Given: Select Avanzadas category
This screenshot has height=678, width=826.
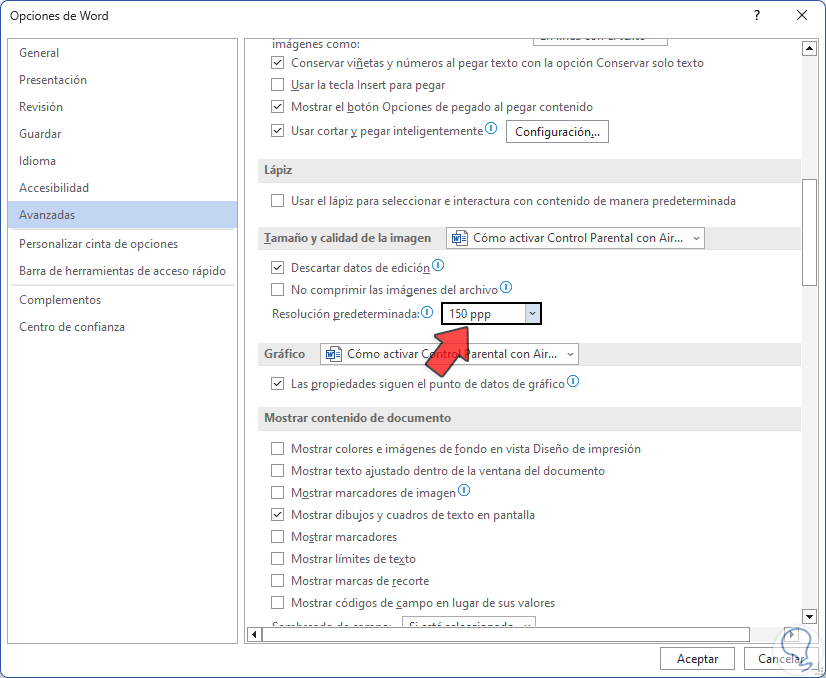Looking at the screenshot, I should 123,215.
